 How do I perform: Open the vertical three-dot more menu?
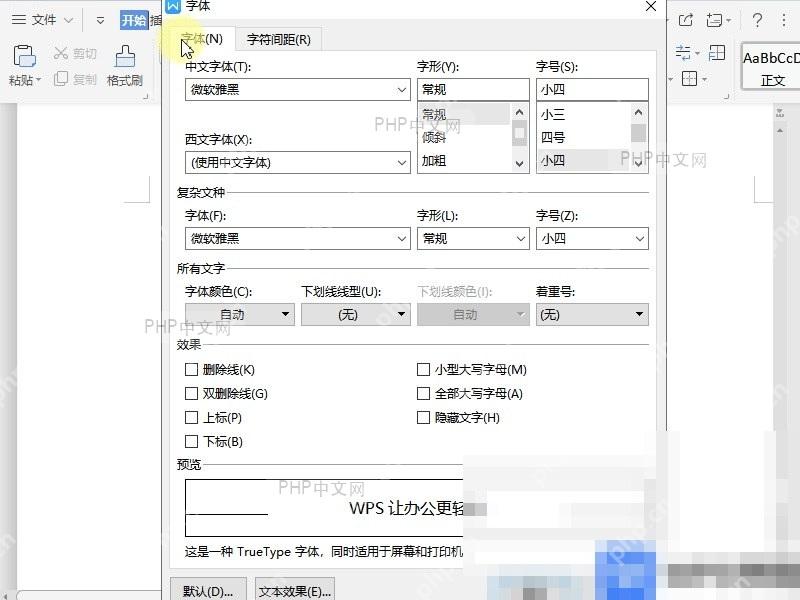[x=784, y=20]
